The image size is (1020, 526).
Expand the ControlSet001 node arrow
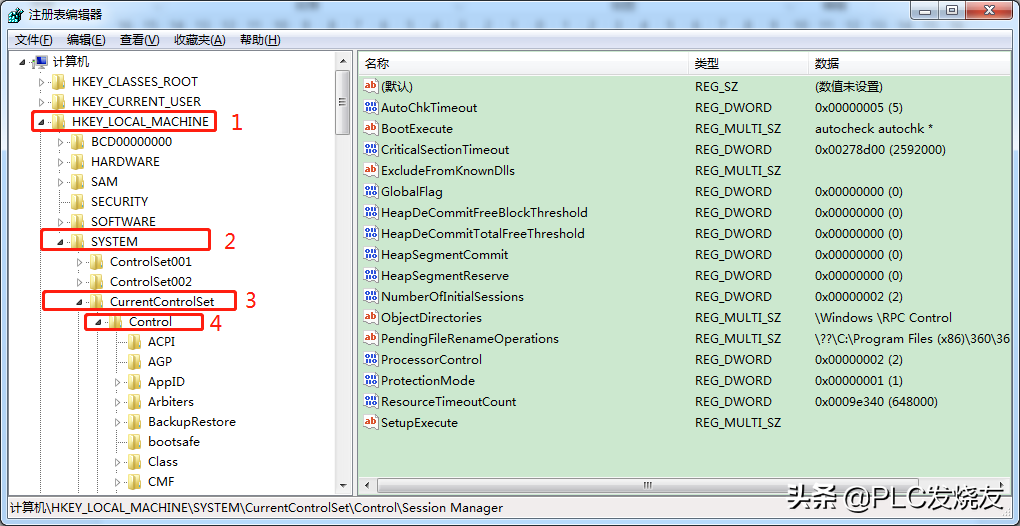click(80, 263)
